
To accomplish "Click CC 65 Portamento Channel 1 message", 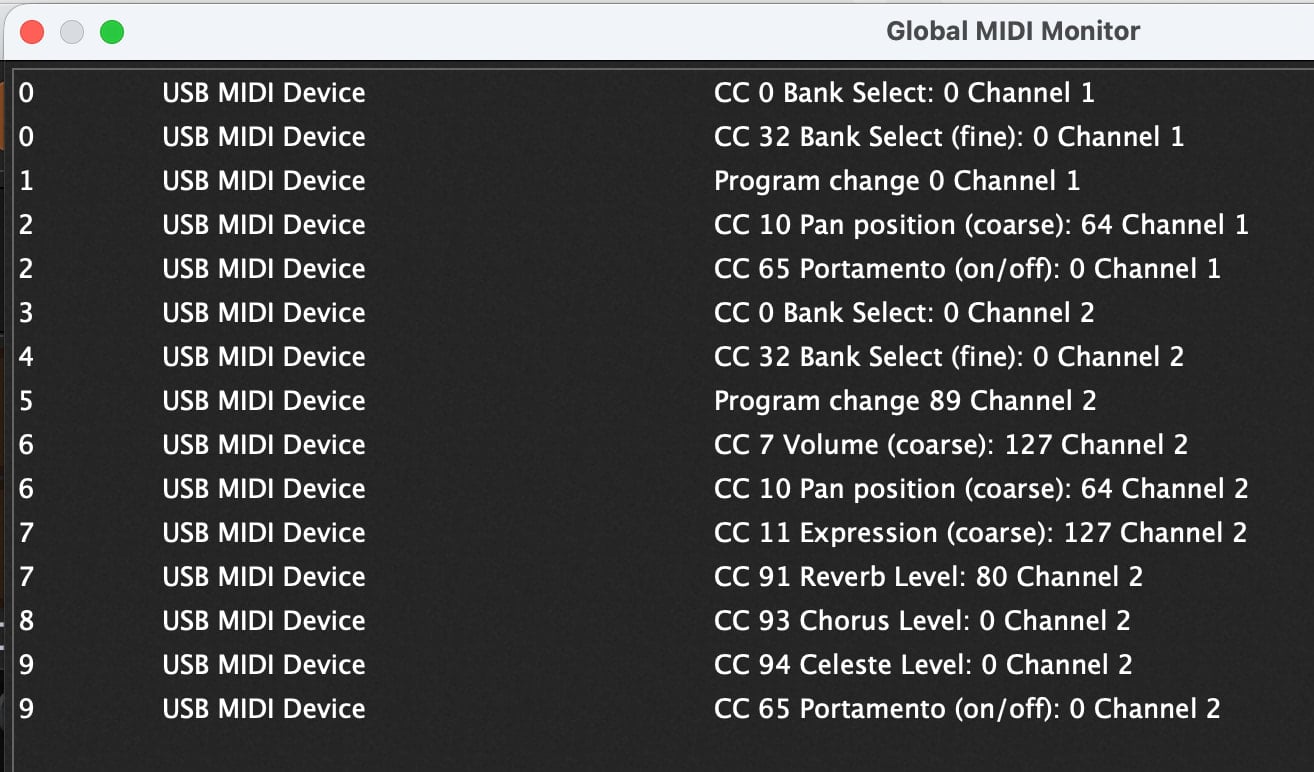I will coord(966,269).
